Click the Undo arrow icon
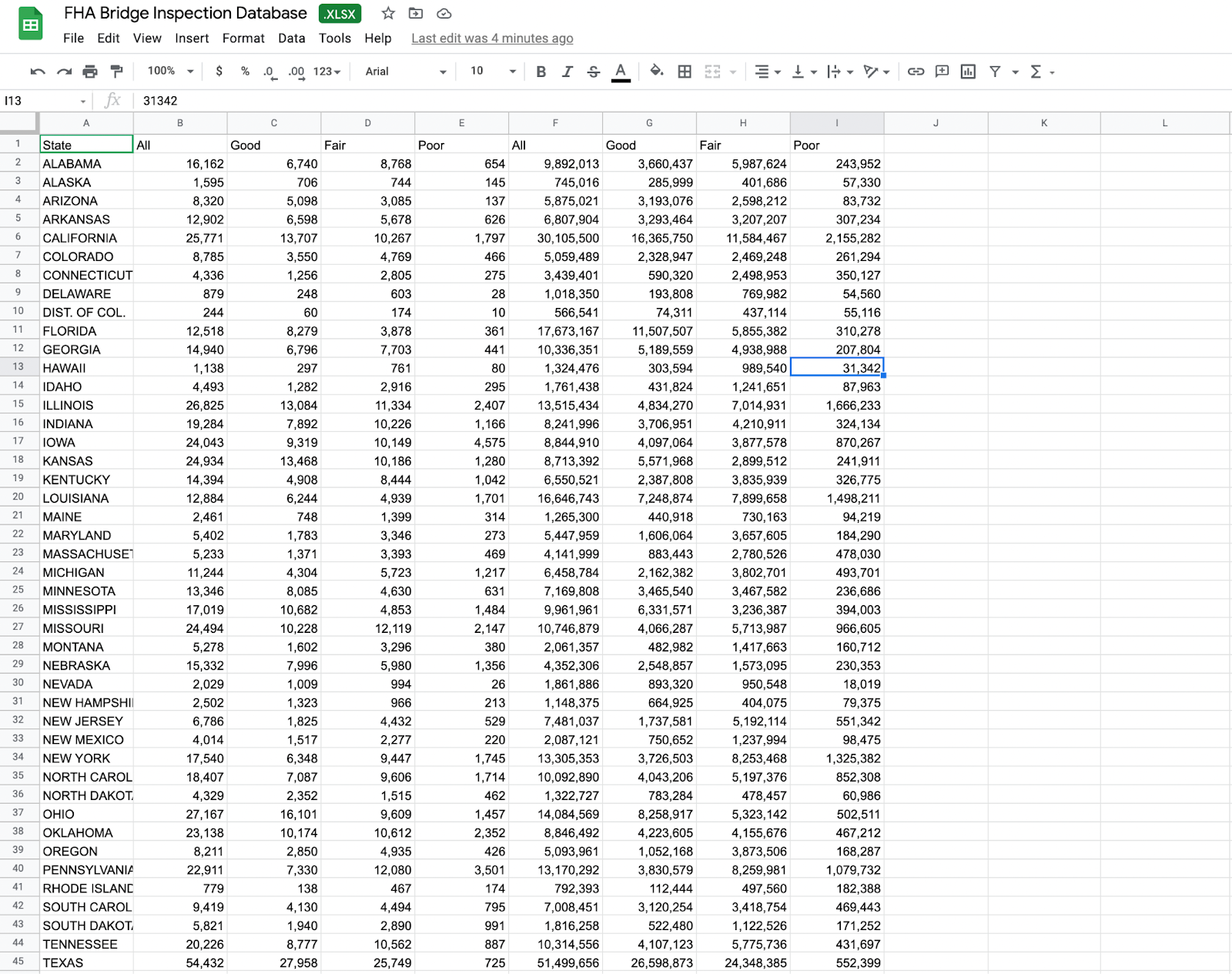 click(x=38, y=72)
